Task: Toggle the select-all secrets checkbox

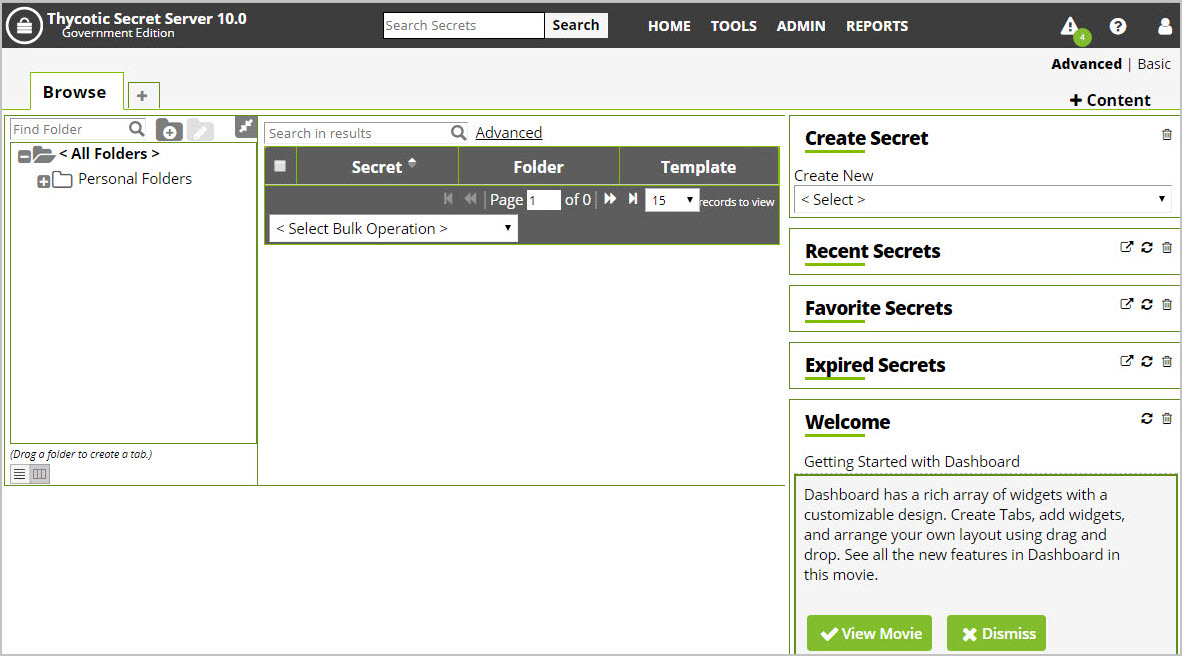Action: pos(280,166)
